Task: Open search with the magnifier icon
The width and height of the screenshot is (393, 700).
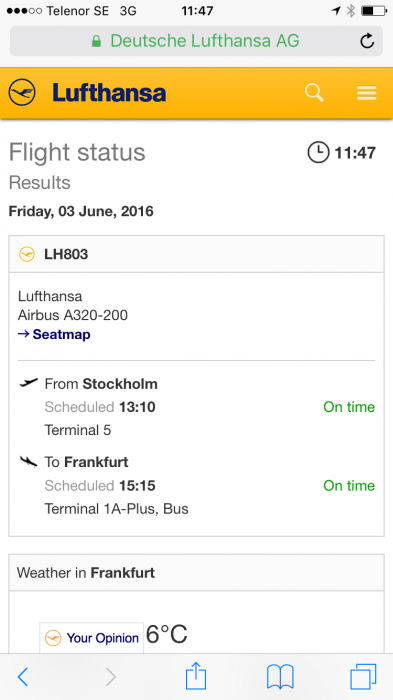Action: 314,93
